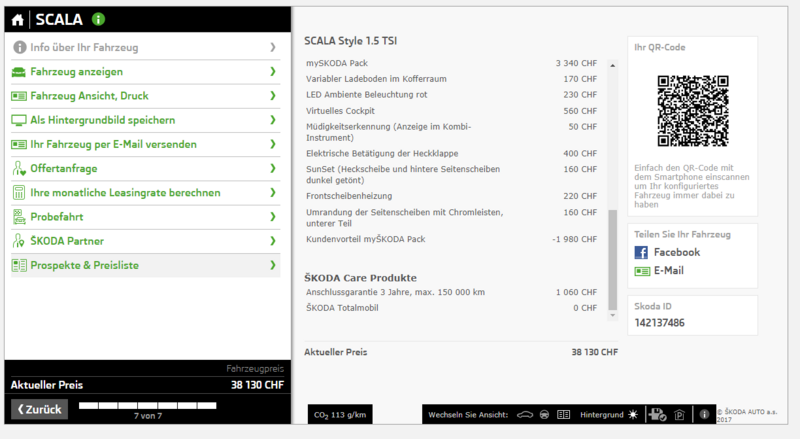The width and height of the screenshot is (800, 439).
Task: Click the equipment list scrollbar thumb
Action: tap(613, 259)
